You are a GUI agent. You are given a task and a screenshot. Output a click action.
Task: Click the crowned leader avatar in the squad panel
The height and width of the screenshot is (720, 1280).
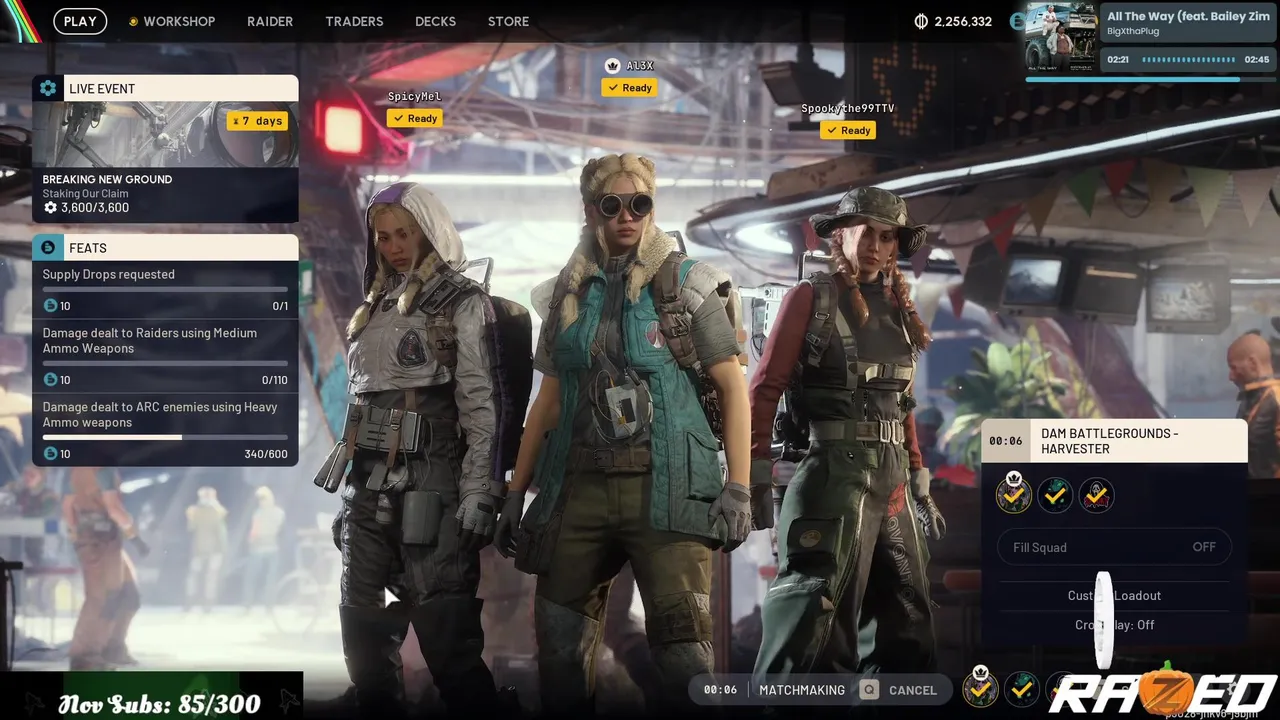click(x=1013, y=494)
